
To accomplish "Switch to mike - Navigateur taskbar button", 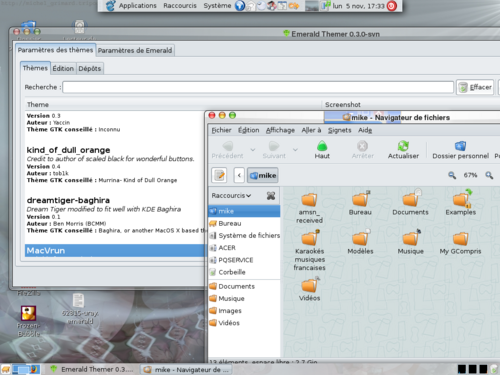I will click(186, 369).
